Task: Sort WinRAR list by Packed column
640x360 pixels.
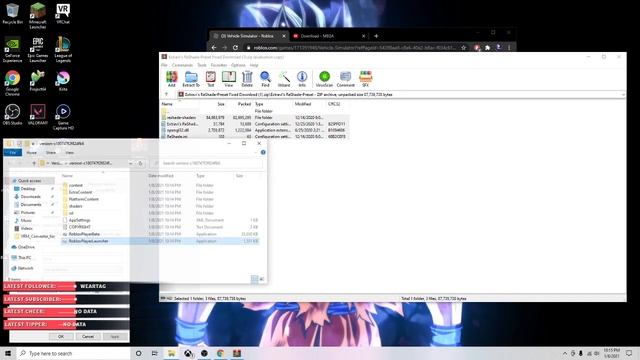Action: 244,104
